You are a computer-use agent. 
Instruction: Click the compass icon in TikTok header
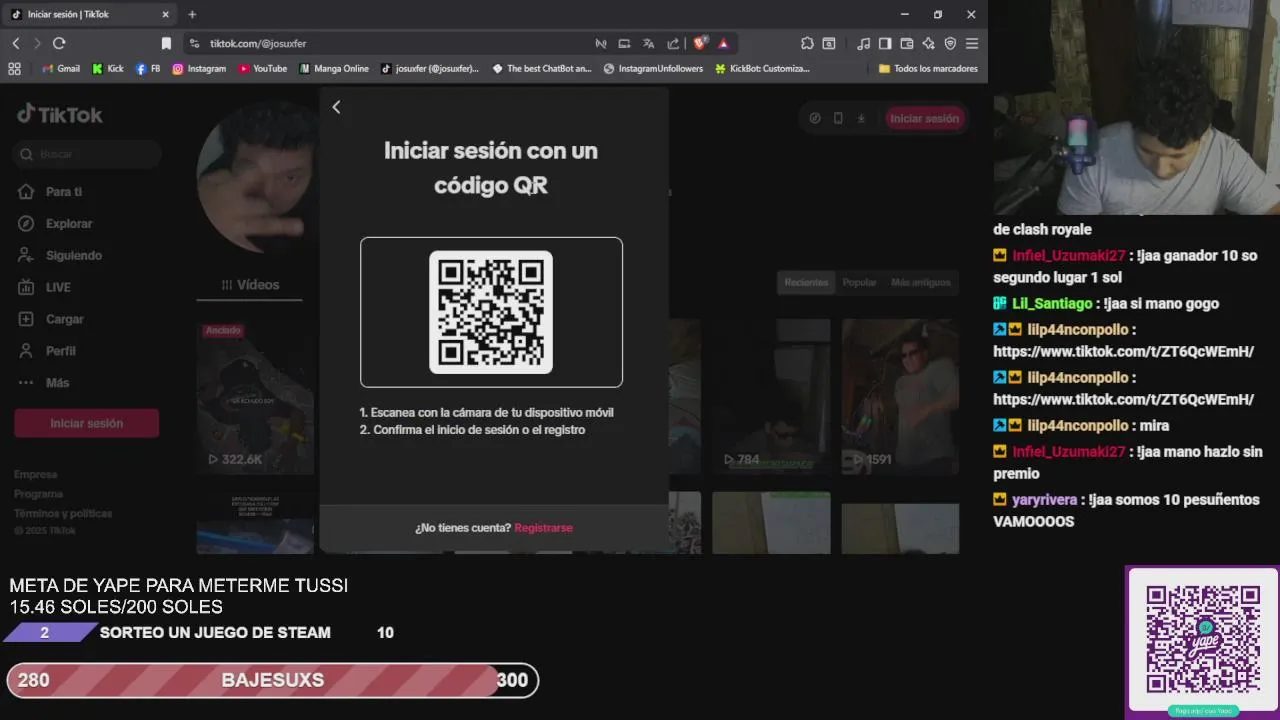coord(815,118)
